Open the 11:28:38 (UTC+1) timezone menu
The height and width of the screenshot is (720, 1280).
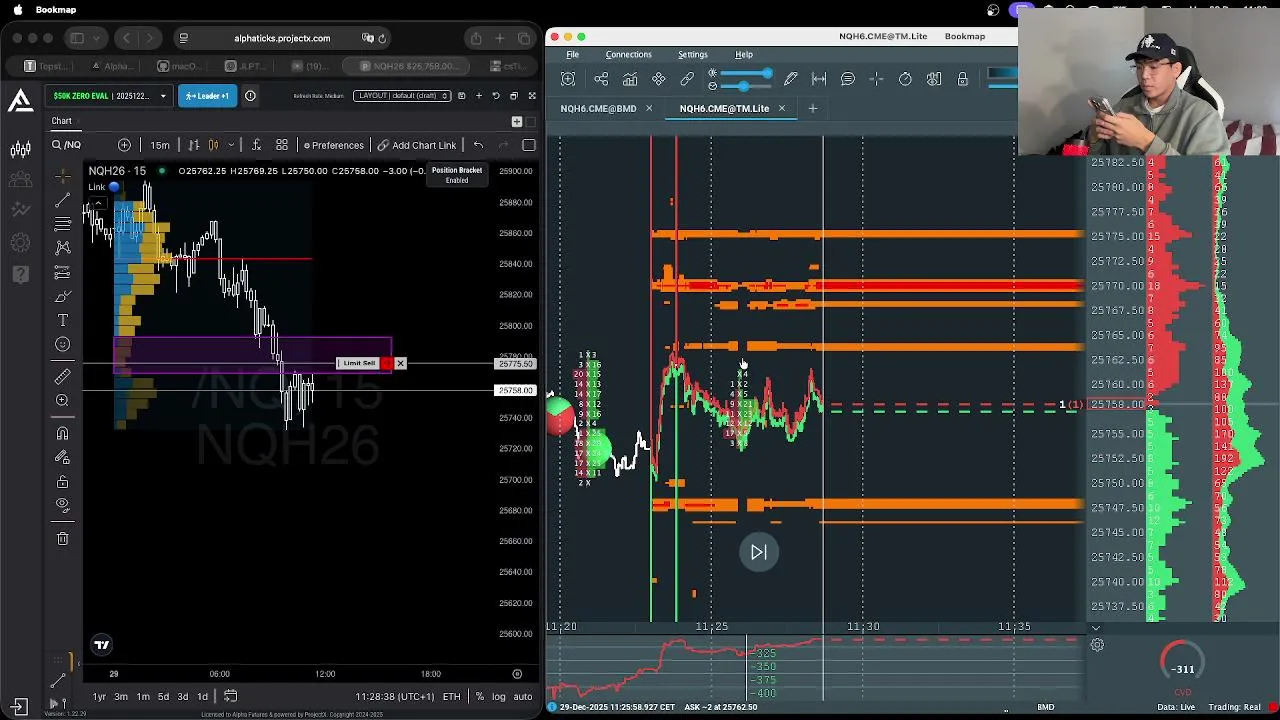point(394,696)
